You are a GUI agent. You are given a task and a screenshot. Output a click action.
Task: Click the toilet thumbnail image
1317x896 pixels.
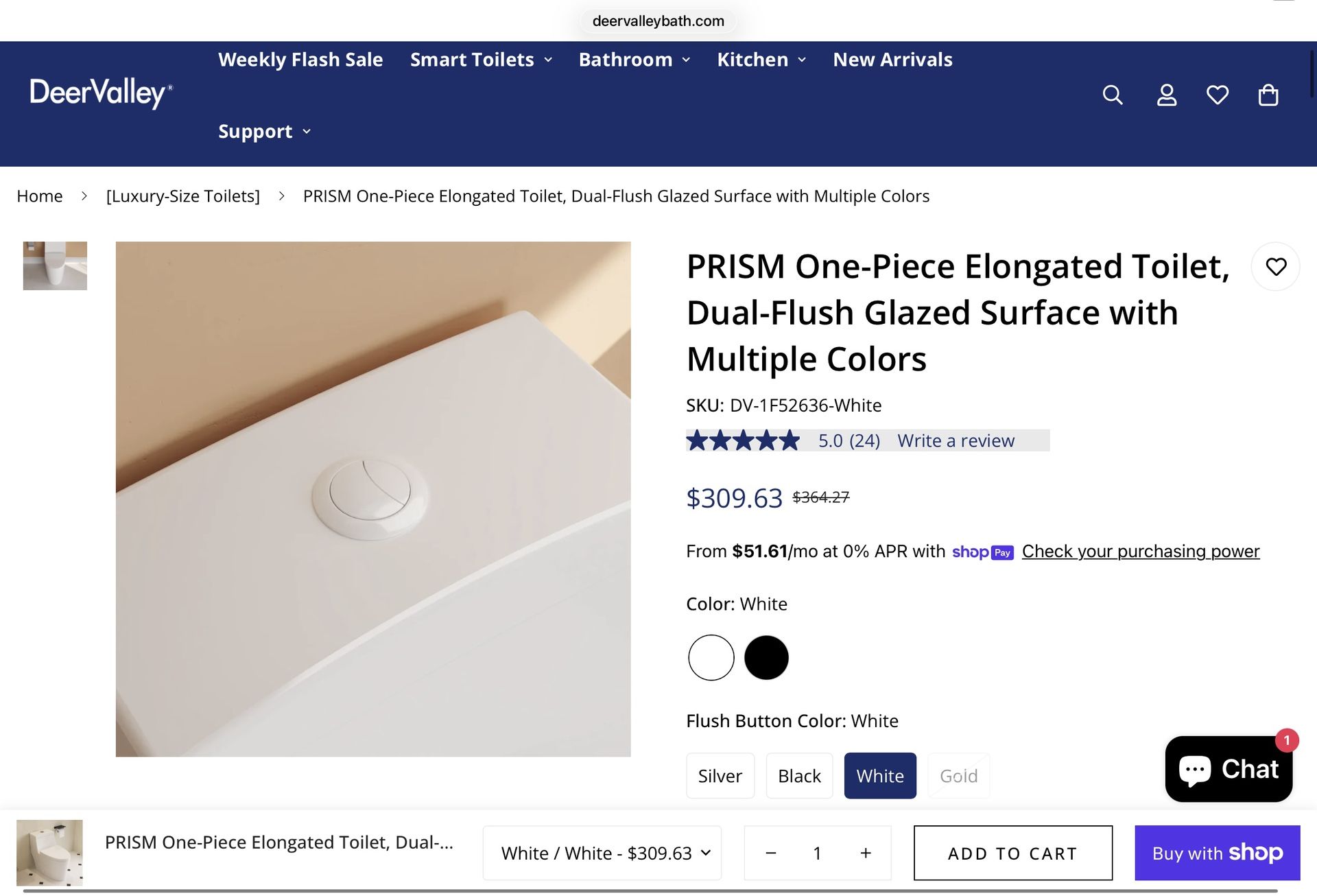coord(55,266)
